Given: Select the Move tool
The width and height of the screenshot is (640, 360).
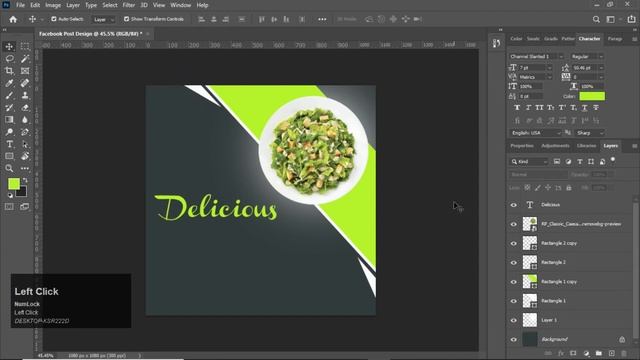Looking at the screenshot, I should click(9, 46).
